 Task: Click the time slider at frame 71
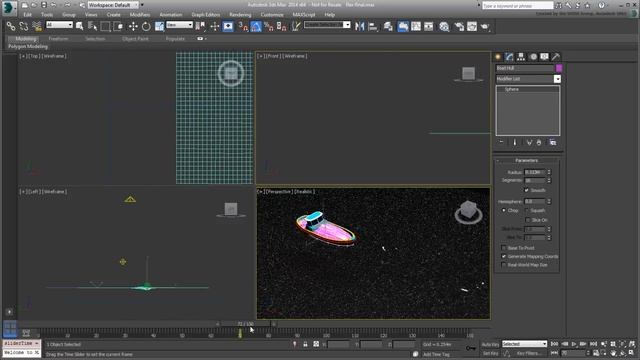(x=245, y=324)
